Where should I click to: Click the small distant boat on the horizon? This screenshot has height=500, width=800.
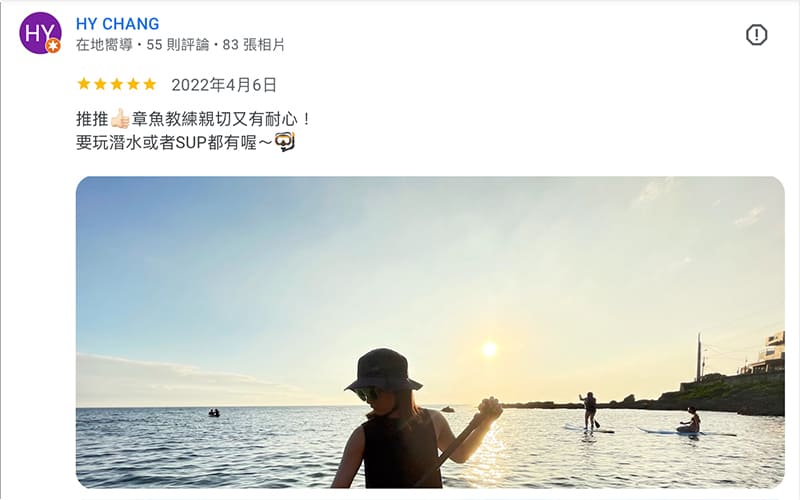[x=214, y=413]
